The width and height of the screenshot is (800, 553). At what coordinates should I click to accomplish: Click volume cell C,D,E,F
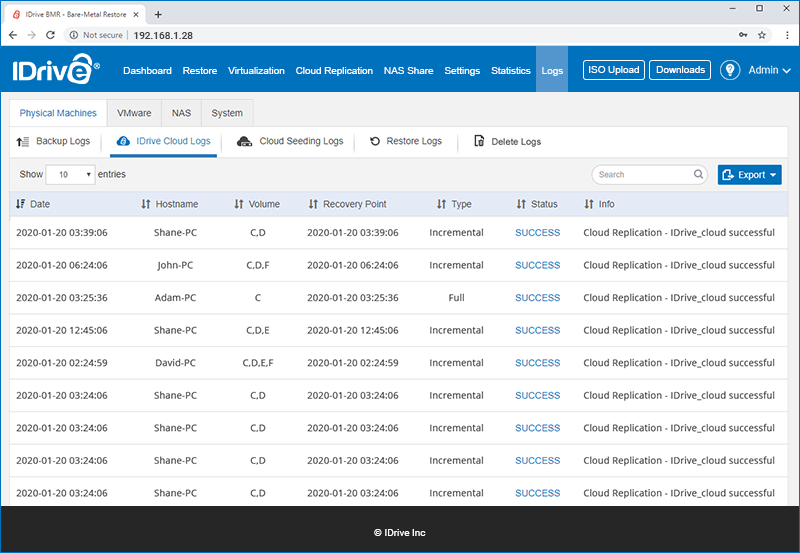258,363
